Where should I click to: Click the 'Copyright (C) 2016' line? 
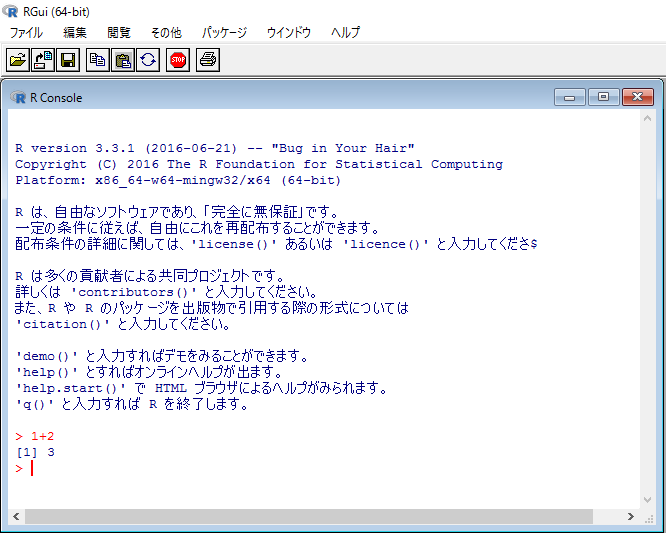point(259,164)
